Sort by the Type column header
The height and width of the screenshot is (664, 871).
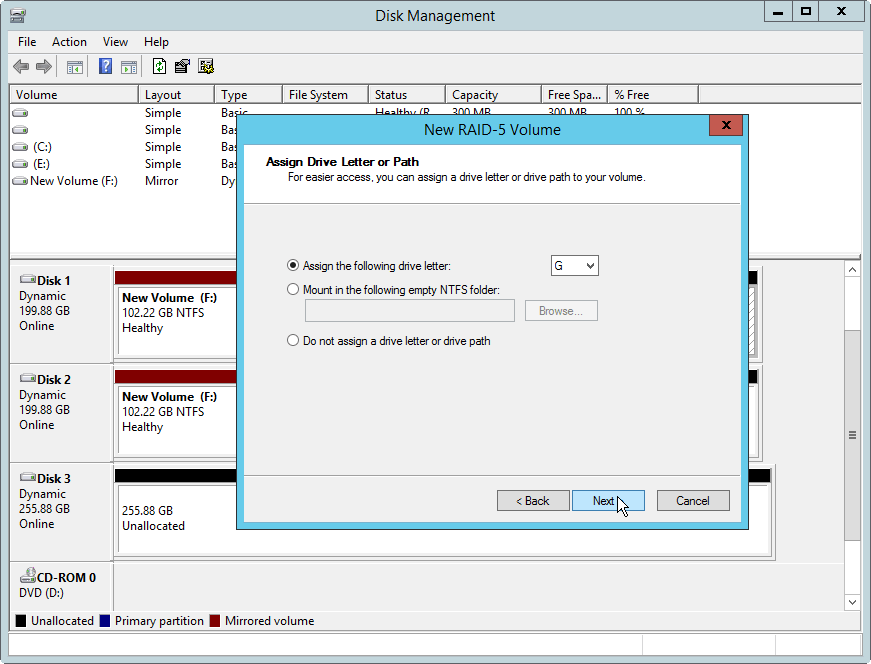(x=248, y=94)
